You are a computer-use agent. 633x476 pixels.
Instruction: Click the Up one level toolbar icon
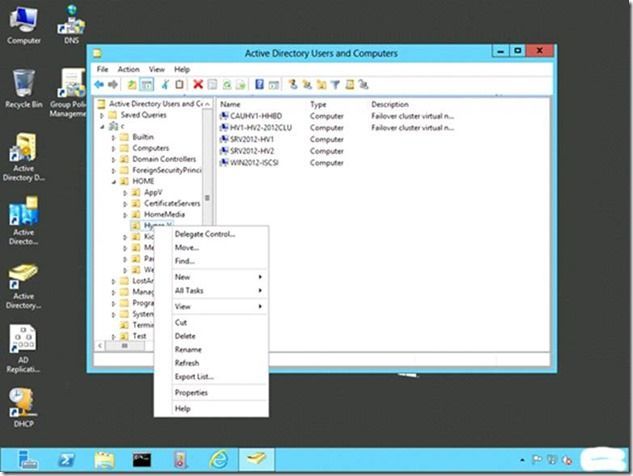point(132,84)
